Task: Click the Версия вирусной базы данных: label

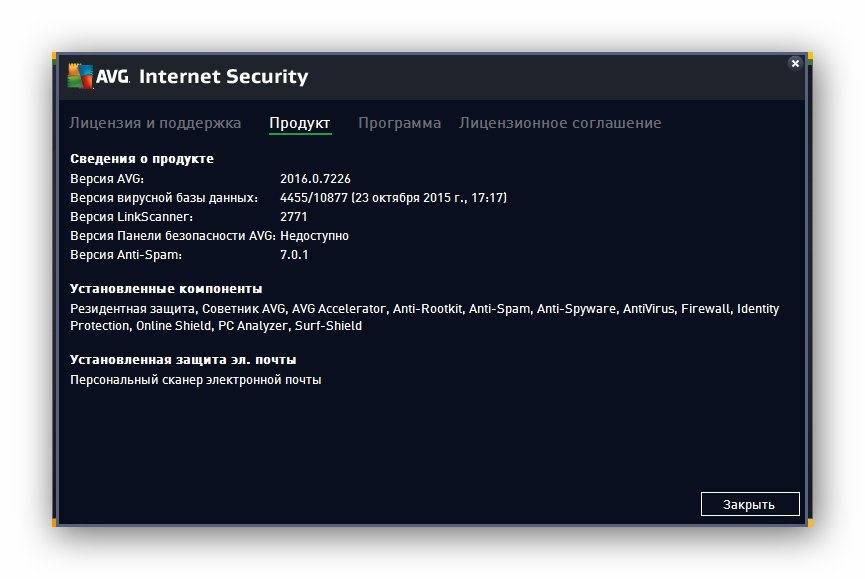Action: click(164, 197)
